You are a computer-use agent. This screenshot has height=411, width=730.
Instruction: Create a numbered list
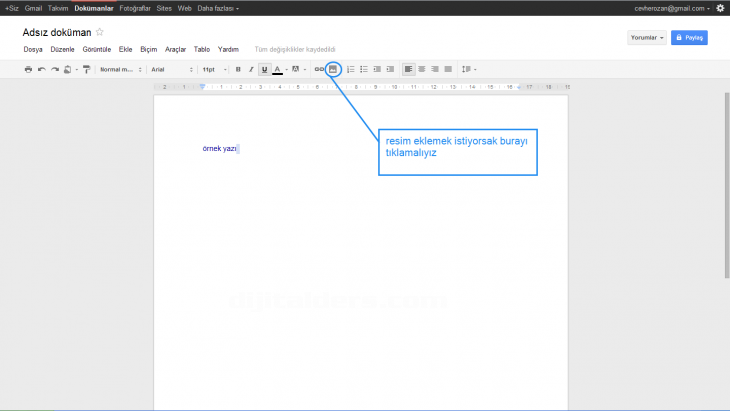pyautogui.click(x=351, y=69)
